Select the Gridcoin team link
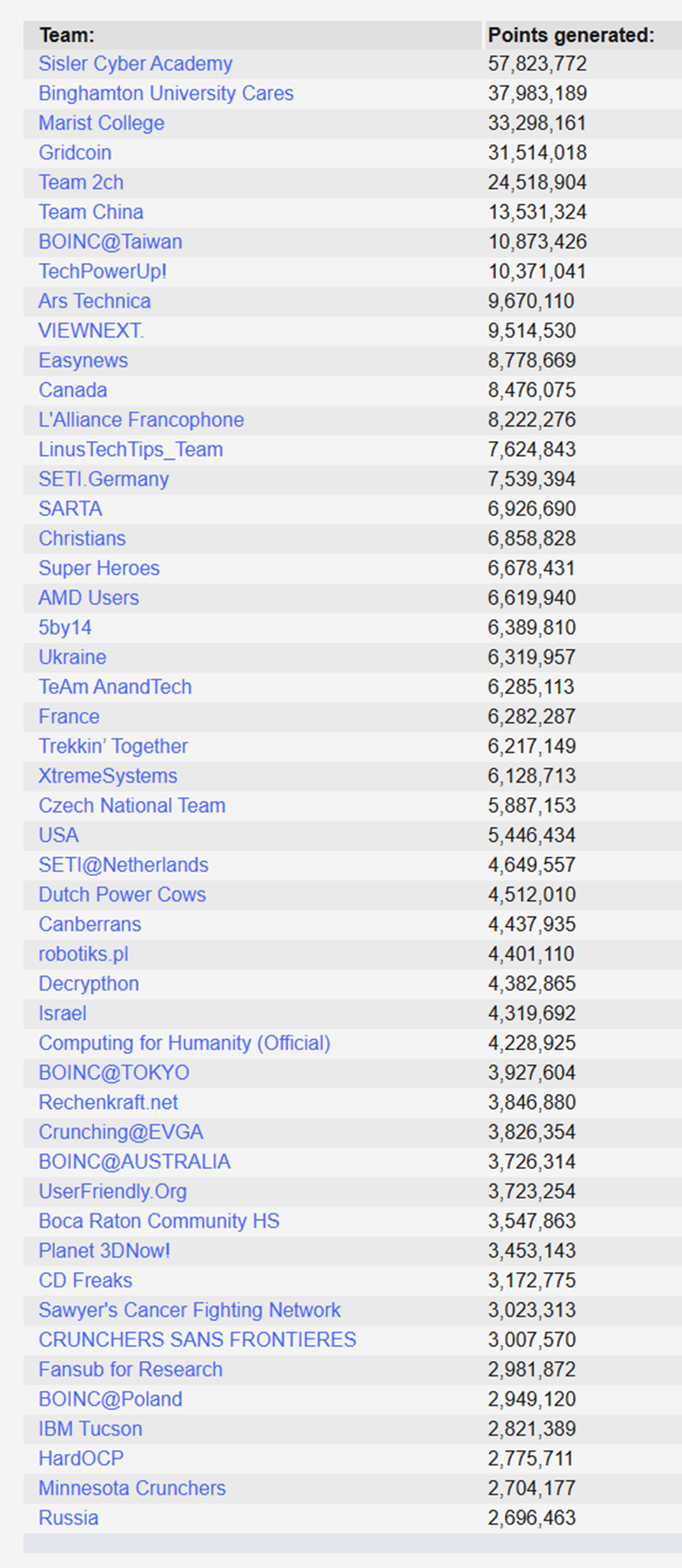Screen dimensions: 682x1568 [x=75, y=153]
